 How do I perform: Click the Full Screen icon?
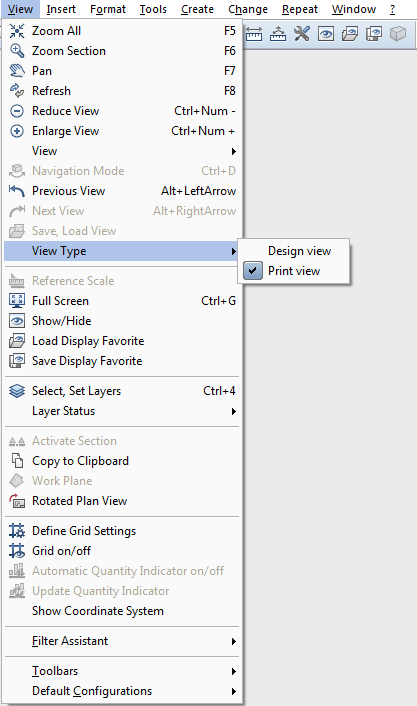click(17, 301)
